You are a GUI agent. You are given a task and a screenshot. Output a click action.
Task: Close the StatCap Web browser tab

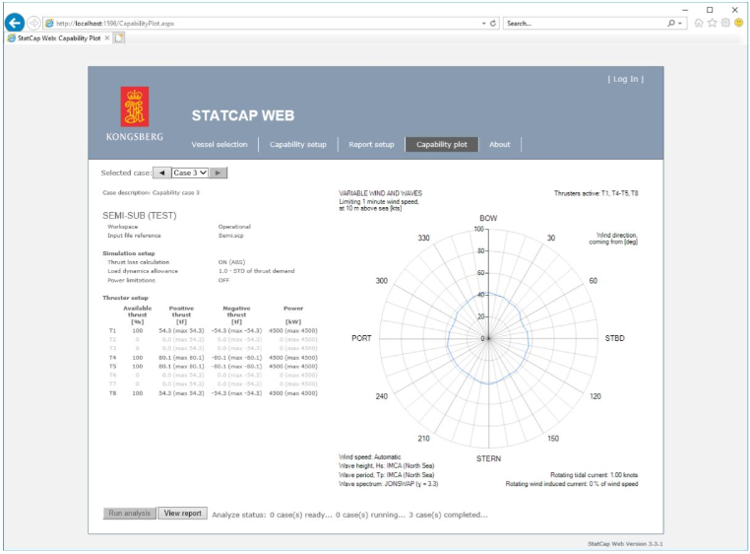[107, 38]
